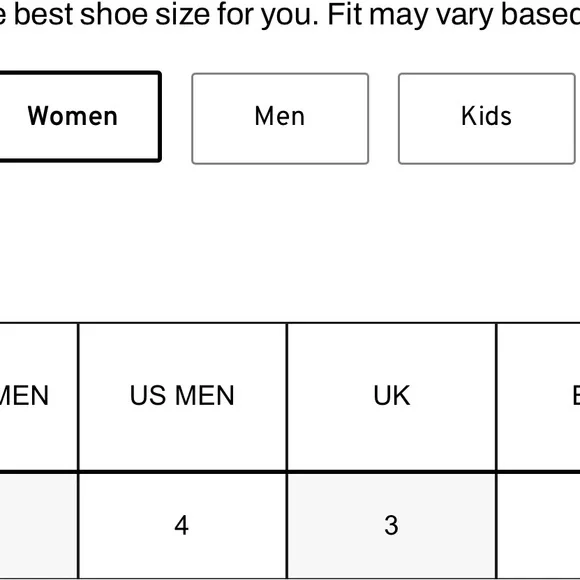Click the partially visible US WOMEN header
Screen dimensions: 580x580
pyautogui.click(x=38, y=397)
